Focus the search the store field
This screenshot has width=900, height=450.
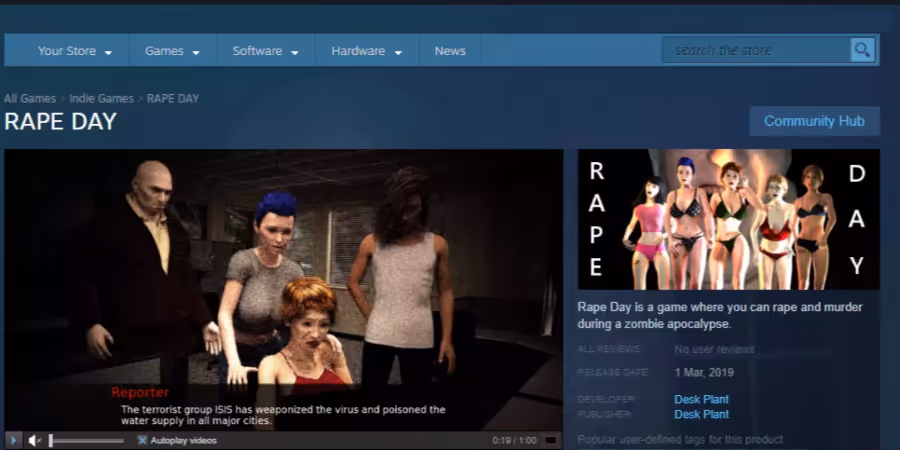pyautogui.click(x=756, y=51)
